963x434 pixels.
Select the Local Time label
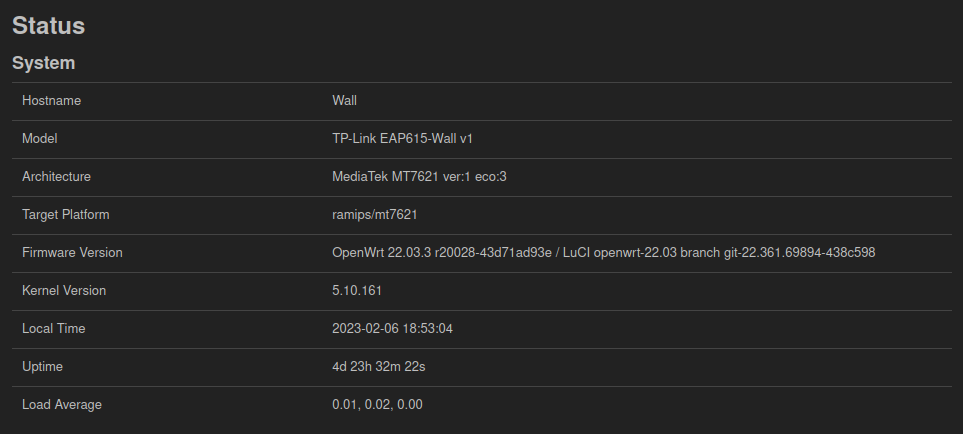coord(53,329)
